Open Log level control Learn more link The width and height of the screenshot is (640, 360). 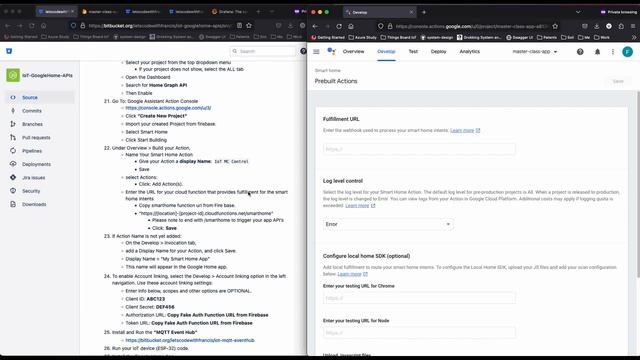pyautogui.click(x=360, y=206)
